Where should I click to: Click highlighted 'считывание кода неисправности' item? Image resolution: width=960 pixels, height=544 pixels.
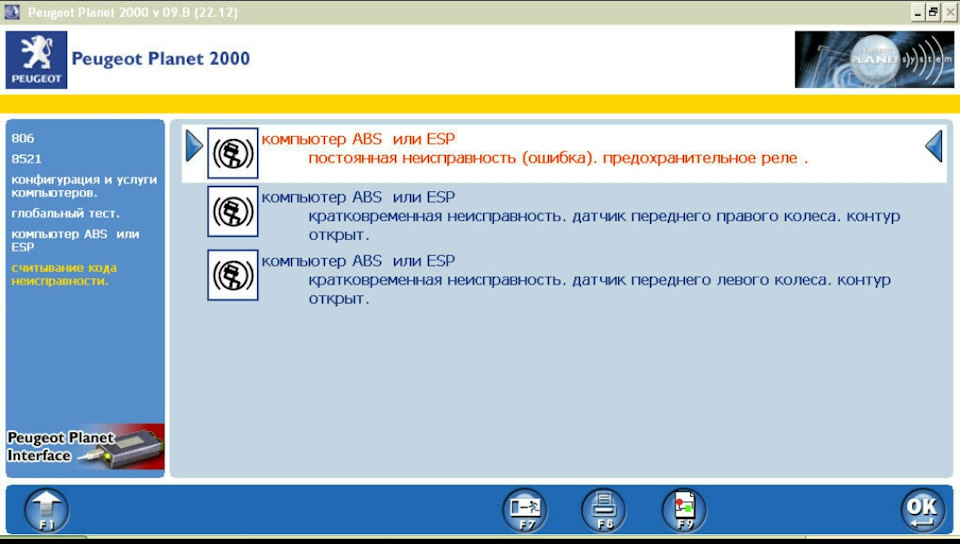pyautogui.click(x=64, y=274)
